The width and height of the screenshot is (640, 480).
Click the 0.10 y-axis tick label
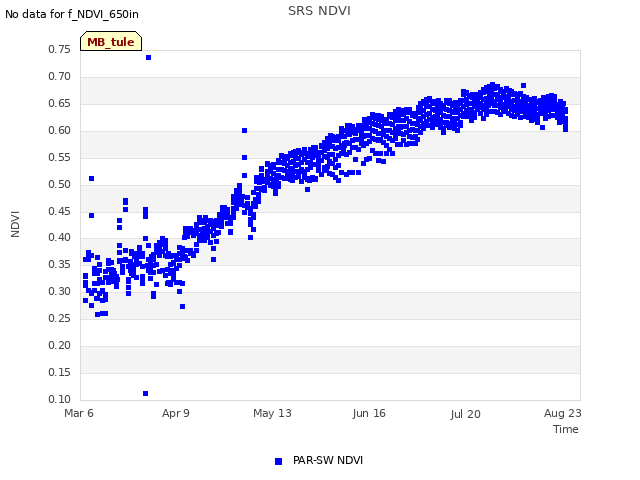[x=60, y=399]
